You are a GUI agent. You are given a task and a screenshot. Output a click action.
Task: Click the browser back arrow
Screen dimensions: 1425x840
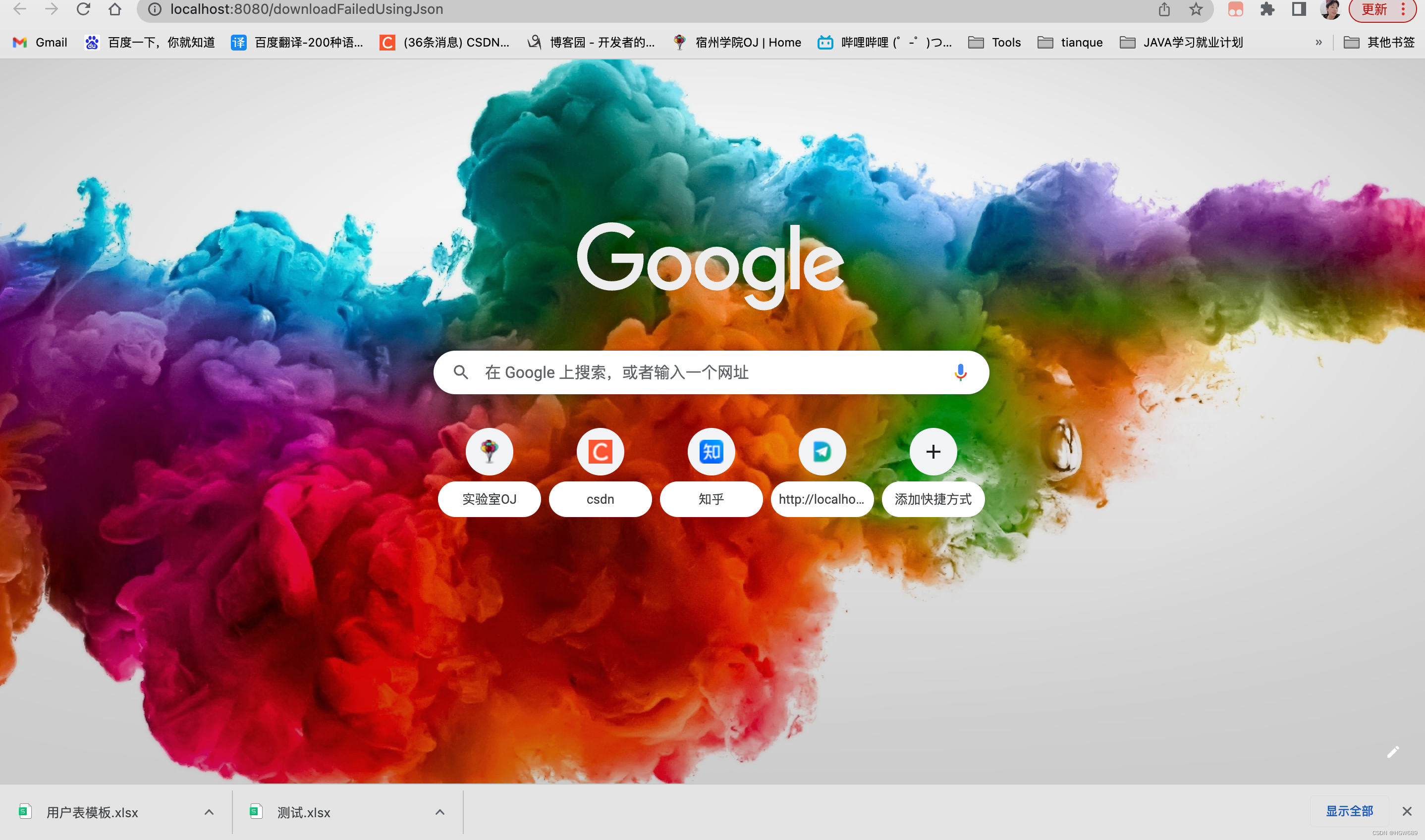[x=20, y=9]
